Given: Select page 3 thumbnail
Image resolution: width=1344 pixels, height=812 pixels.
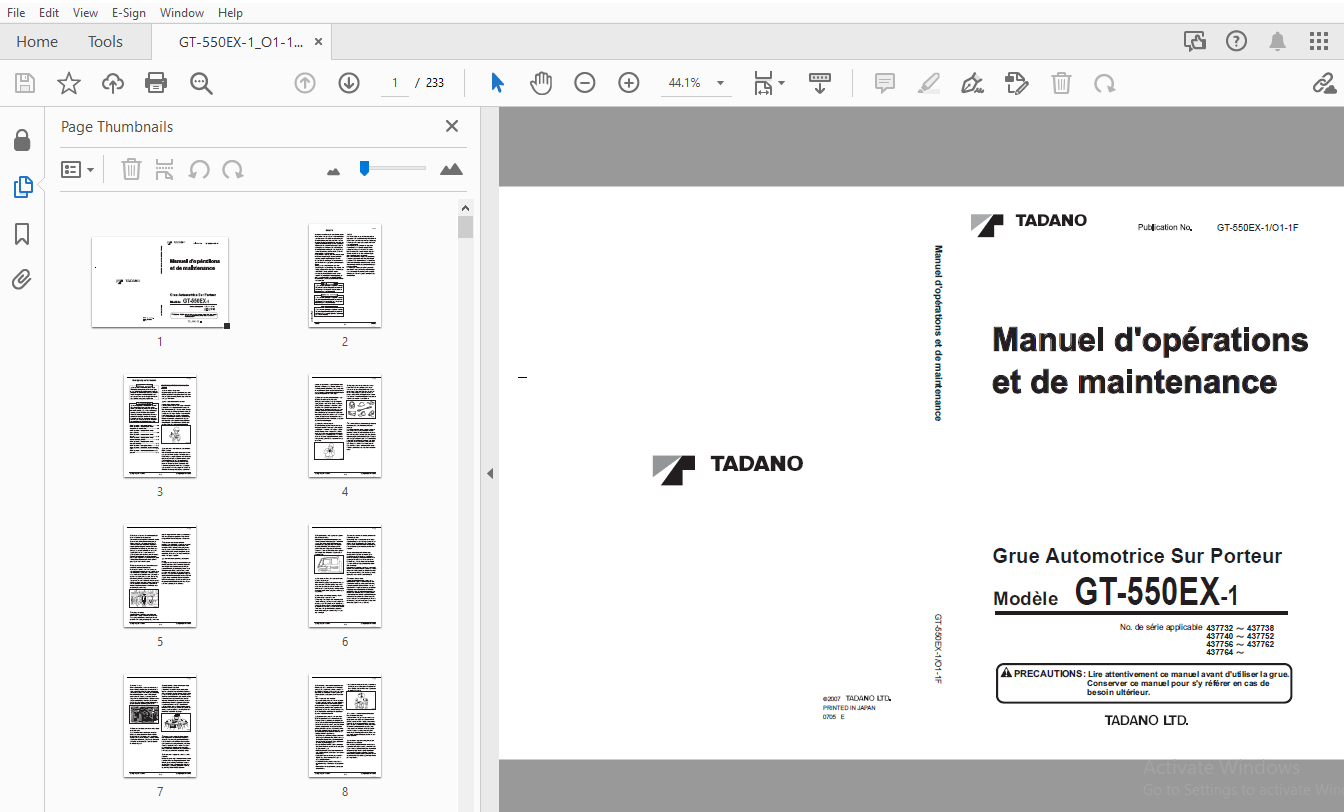Looking at the screenshot, I should pyautogui.click(x=160, y=427).
